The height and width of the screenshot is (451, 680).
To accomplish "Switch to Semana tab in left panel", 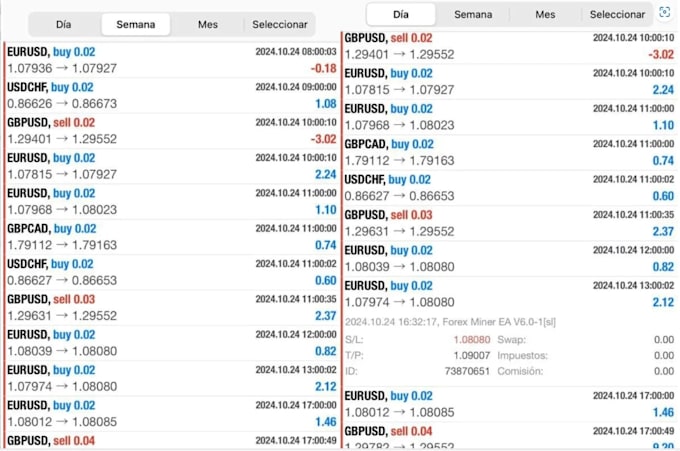I will 136,25.
